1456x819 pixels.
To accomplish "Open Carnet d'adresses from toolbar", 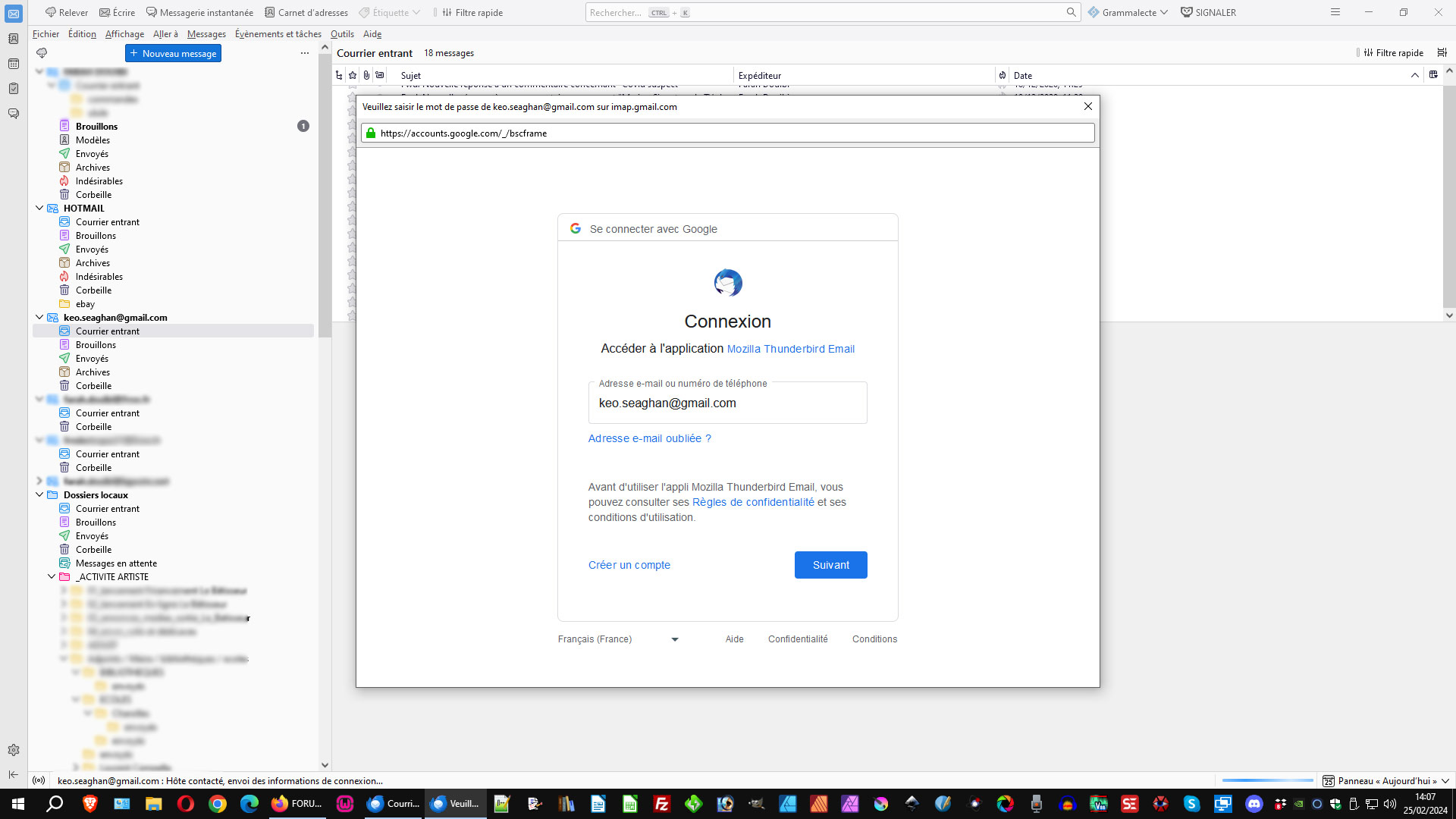I will [x=306, y=12].
